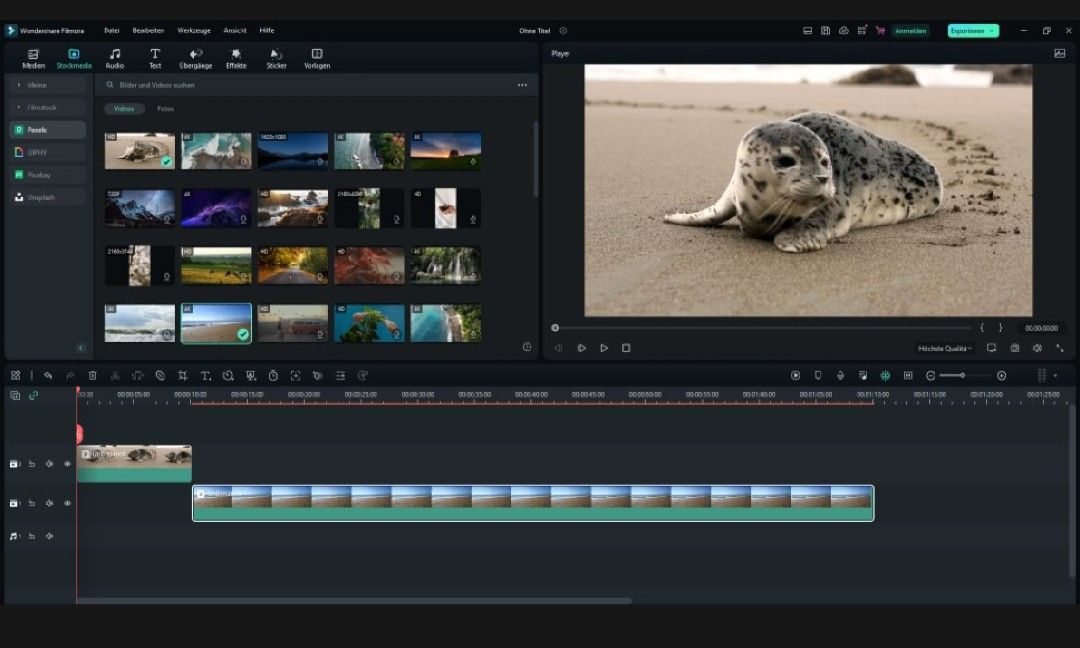
Task: Click the Anmelden button
Action: tap(911, 31)
